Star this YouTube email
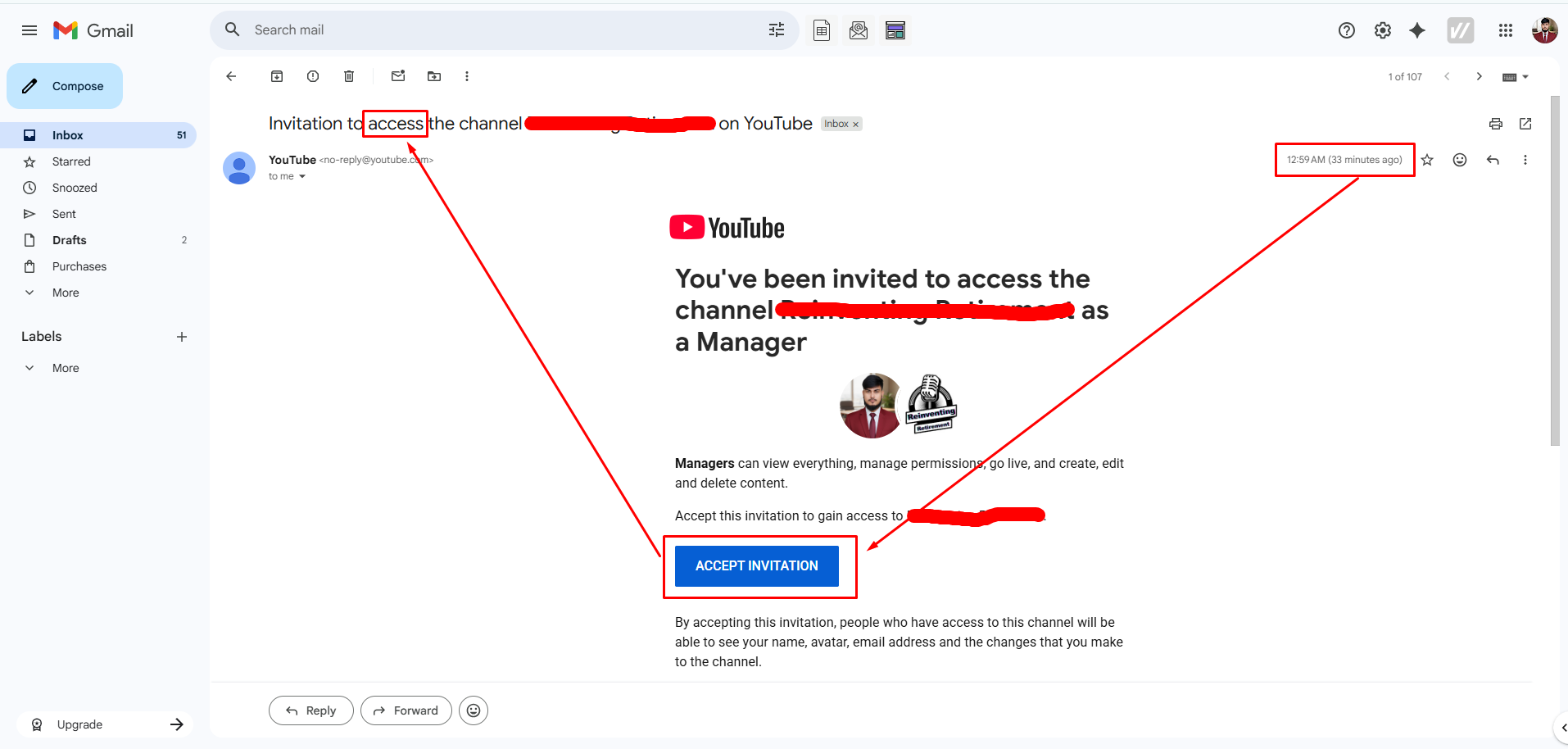 1427,160
